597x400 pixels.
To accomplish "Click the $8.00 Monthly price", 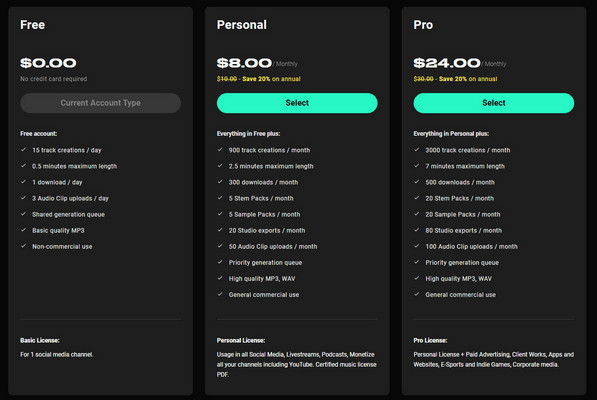I will [257, 63].
